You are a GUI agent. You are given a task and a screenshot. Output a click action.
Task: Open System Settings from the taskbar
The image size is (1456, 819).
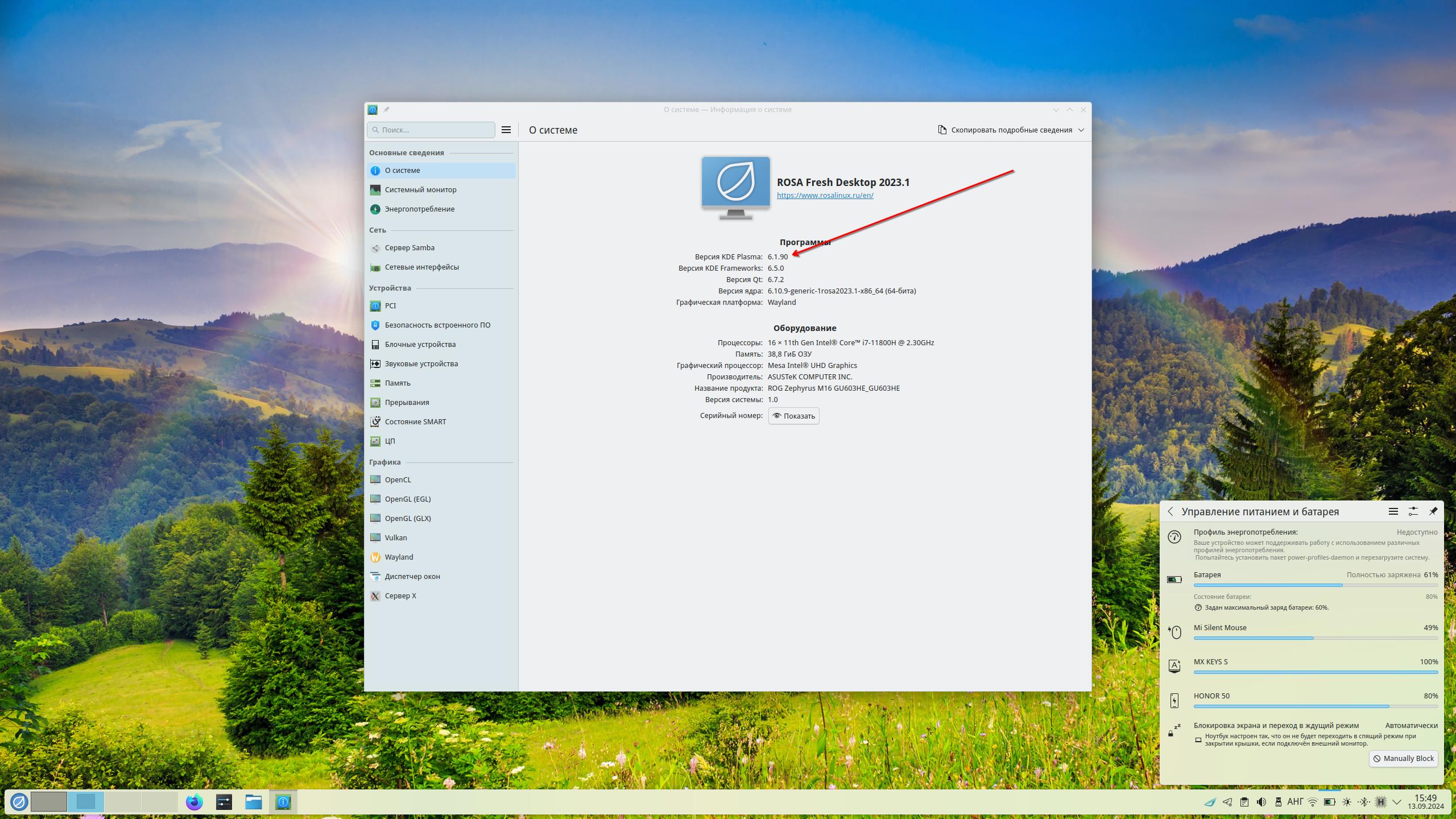[224, 802]
